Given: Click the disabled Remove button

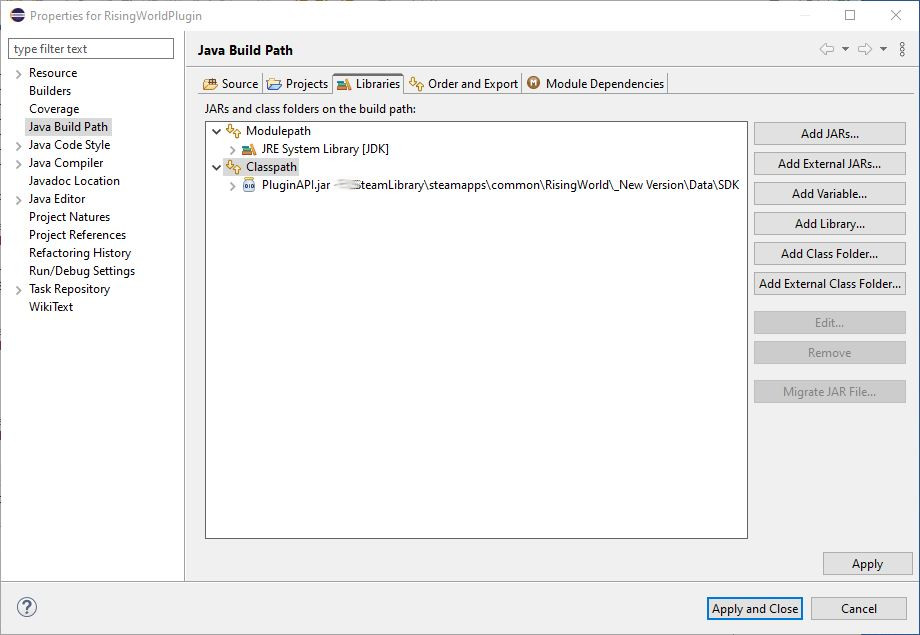Looking at the screenshot, I should click(830, 353).
